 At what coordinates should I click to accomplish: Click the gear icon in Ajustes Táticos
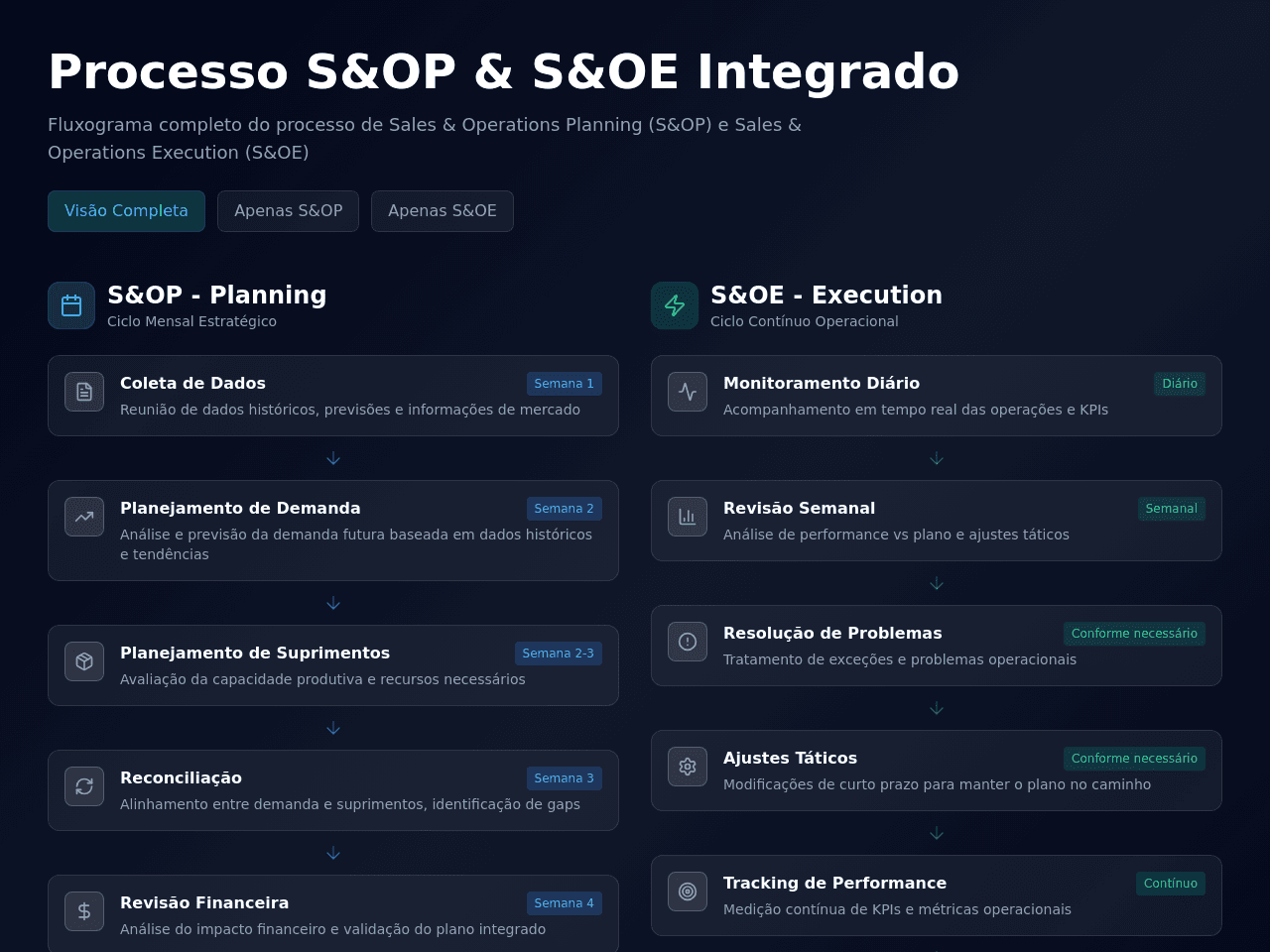[x=688, y=767]
